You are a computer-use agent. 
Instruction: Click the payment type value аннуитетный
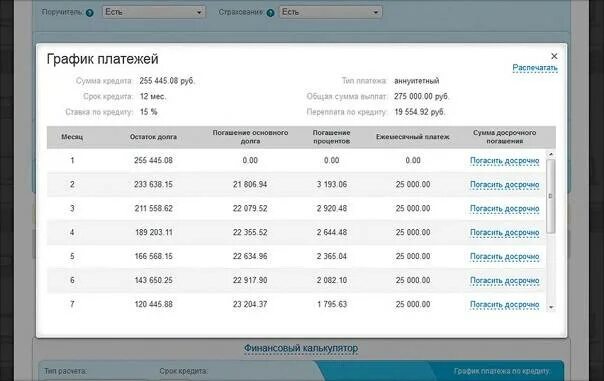pyautogui.click(x=416, y=81)
